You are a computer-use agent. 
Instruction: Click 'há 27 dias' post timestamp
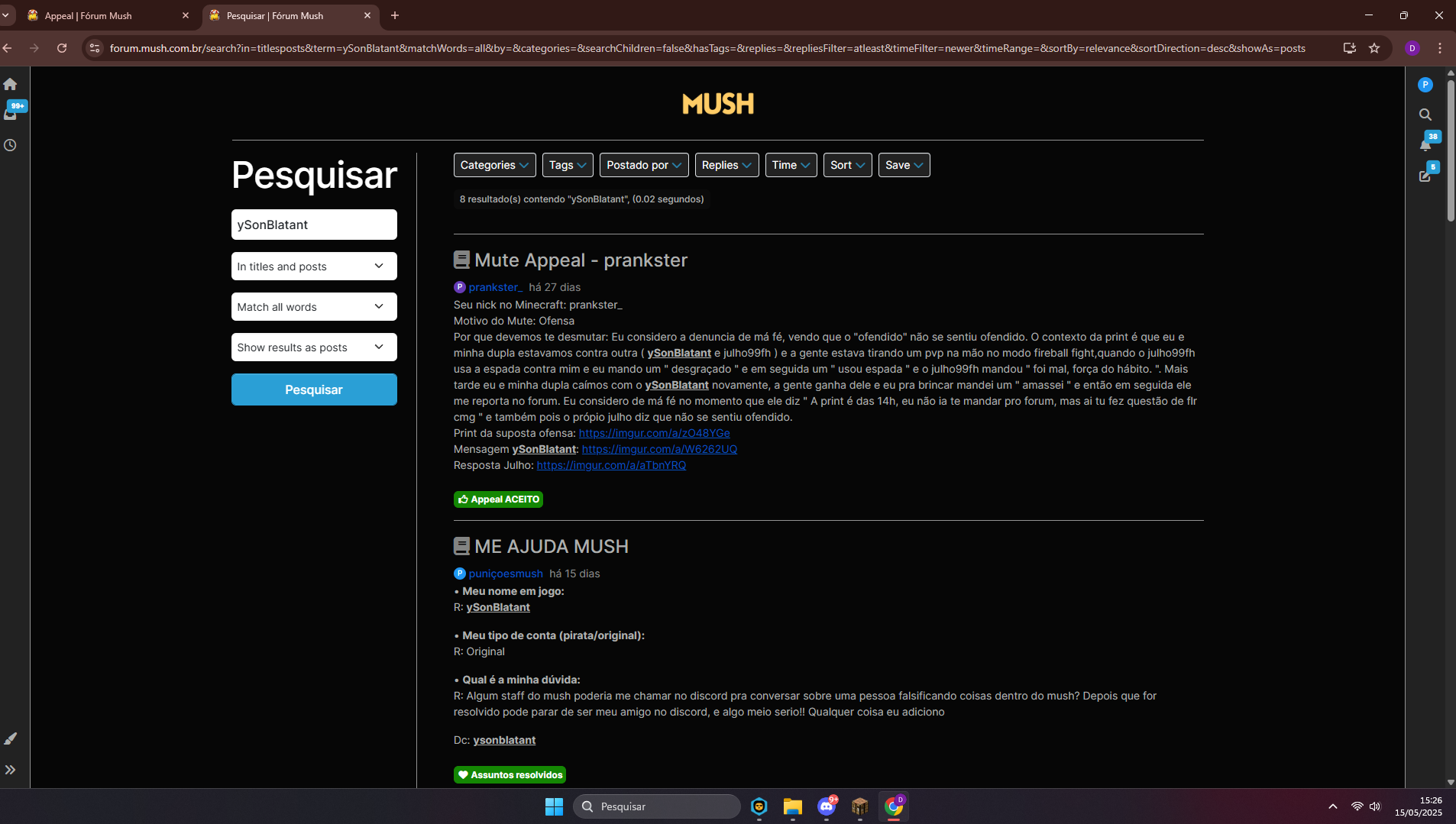pyautogui.click(x=555, y=287)
